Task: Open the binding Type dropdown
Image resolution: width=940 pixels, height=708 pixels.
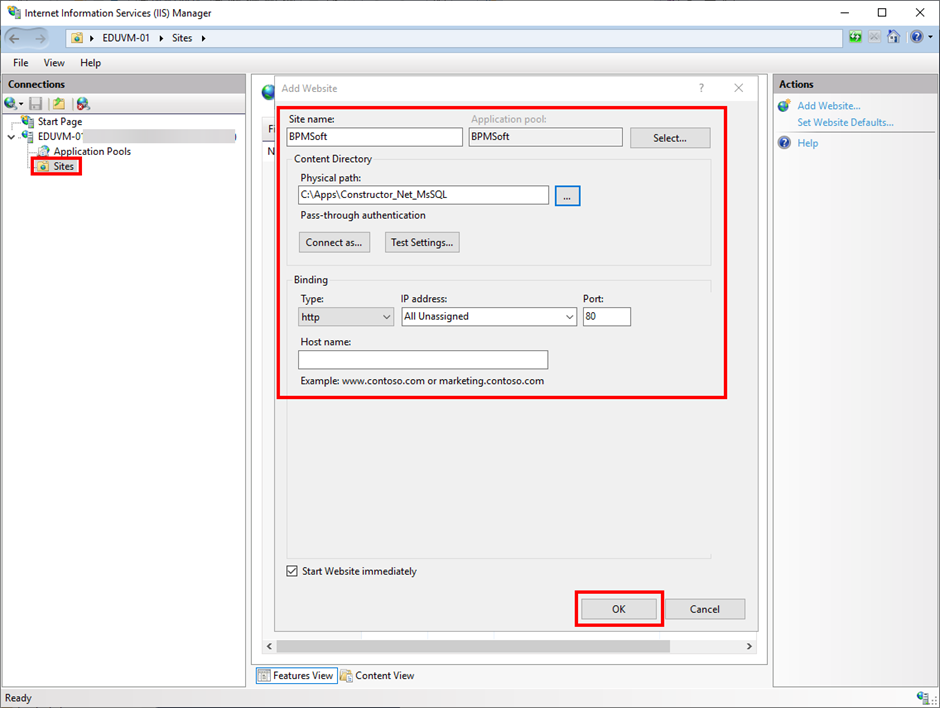Action: pyautogui.click(x=346, y=317)
